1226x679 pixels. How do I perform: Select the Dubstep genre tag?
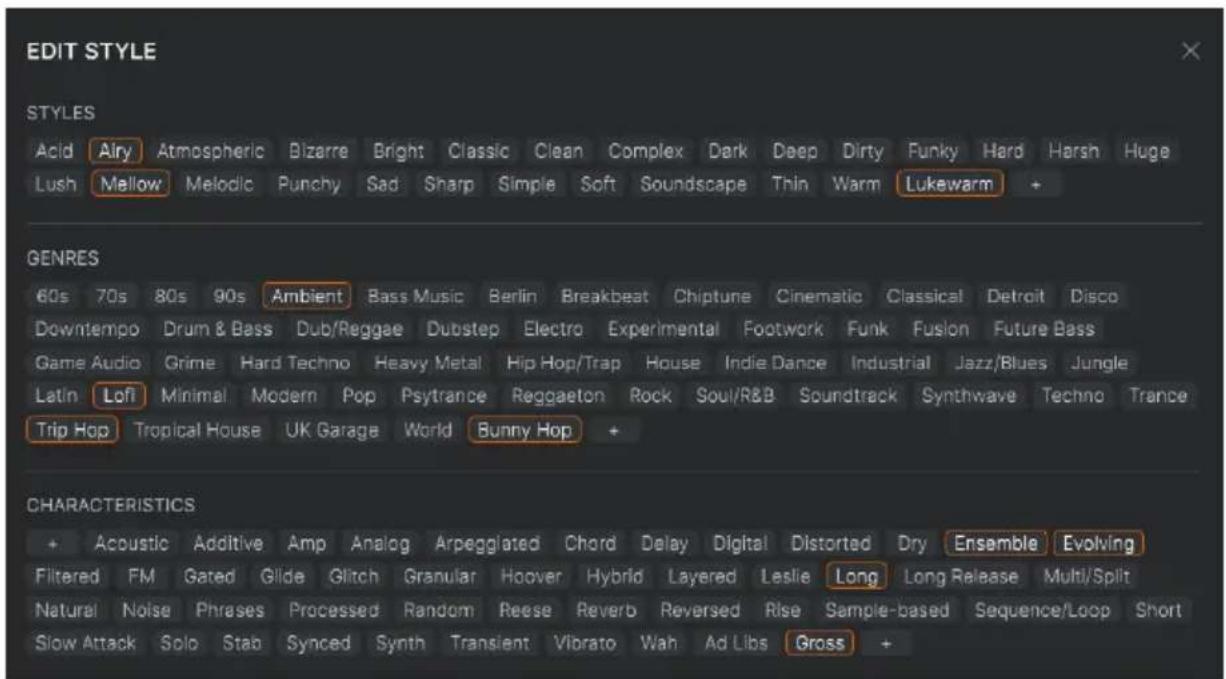point(463,328)
